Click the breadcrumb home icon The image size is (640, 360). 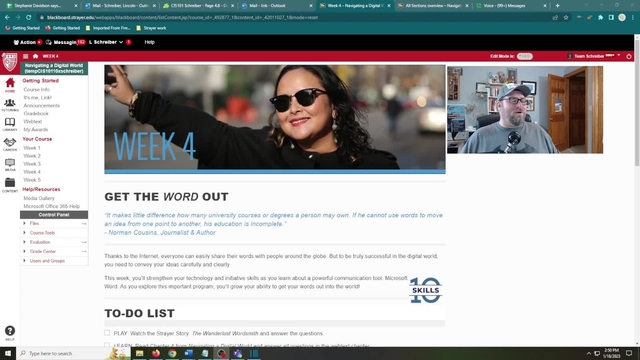36,56
